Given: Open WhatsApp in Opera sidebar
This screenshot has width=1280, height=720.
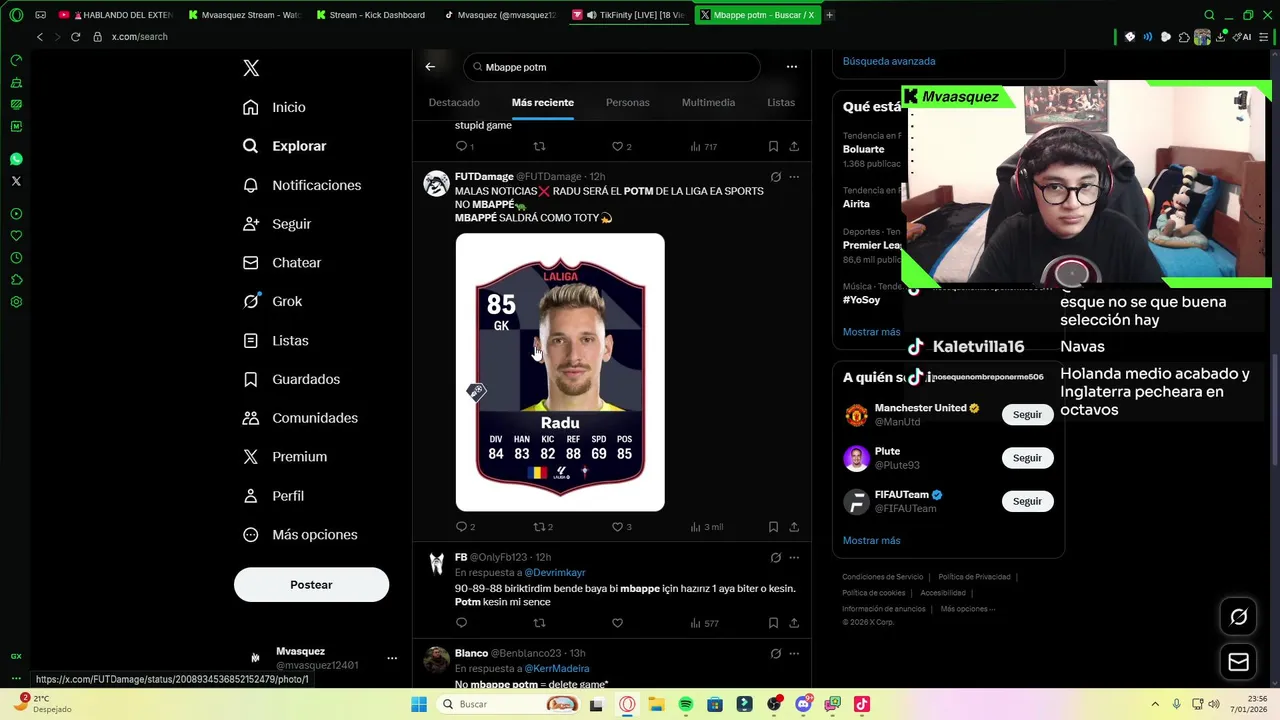Looking at the screenshot, I should (x=16, y=159).
